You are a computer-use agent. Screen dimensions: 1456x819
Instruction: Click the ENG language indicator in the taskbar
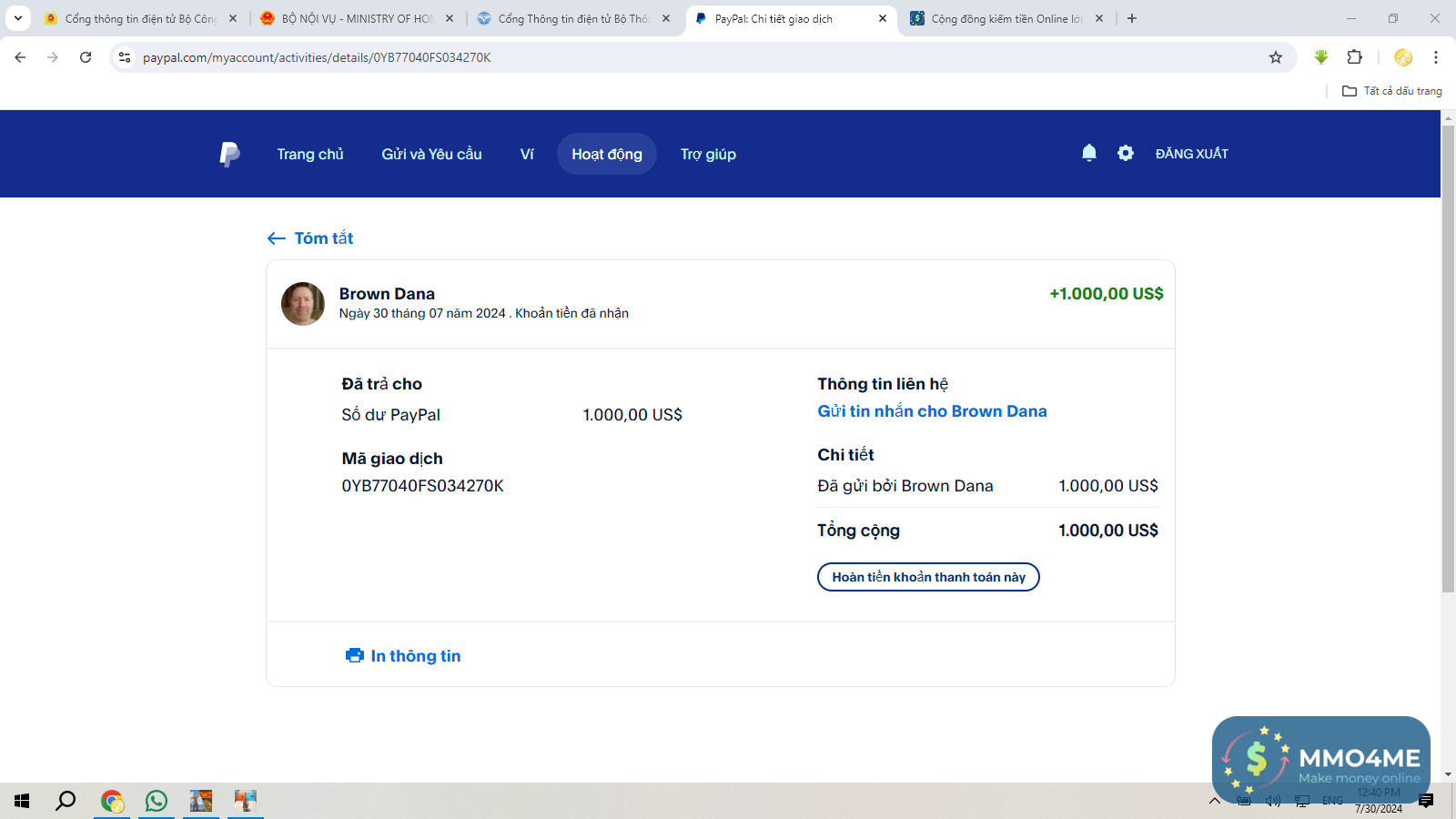pyautogui.click(x=1332, y=801)
